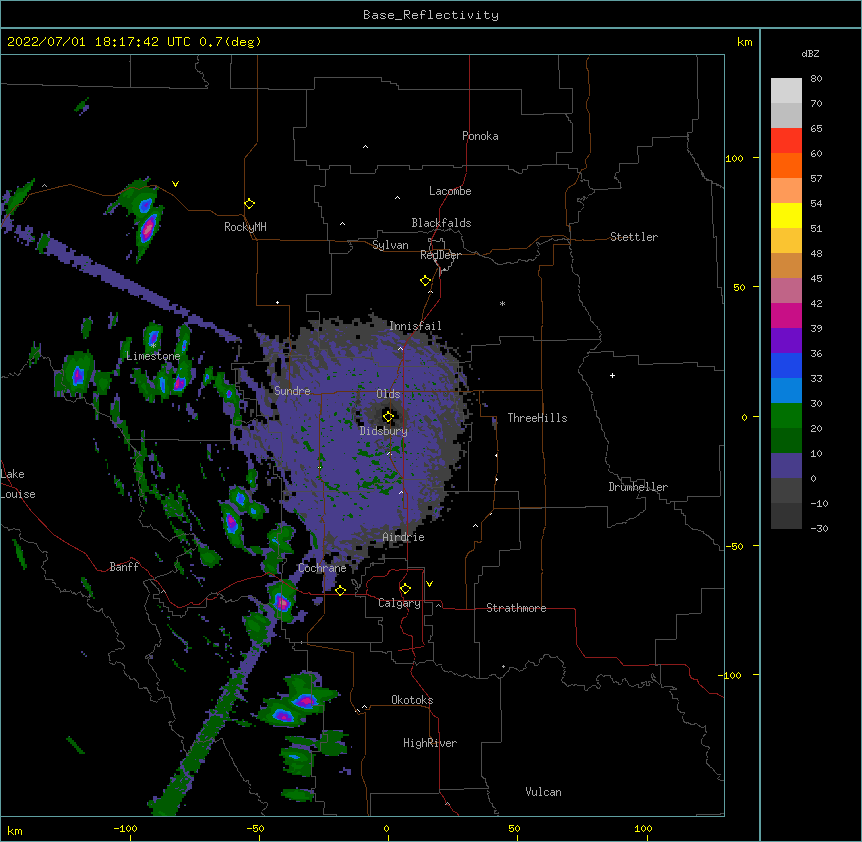862x842 pixels.
Task: Click the -50 tick label on right axis
Action: point(734,546)
